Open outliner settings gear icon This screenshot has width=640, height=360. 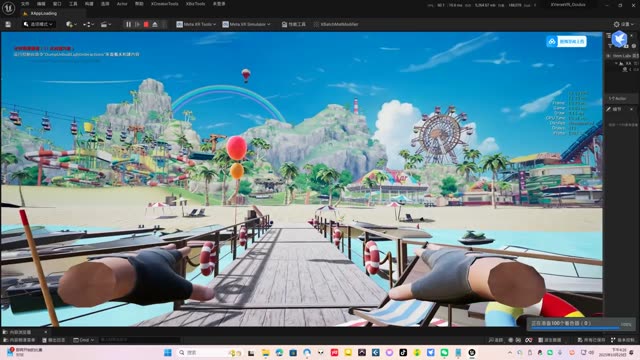click(634, 46)
